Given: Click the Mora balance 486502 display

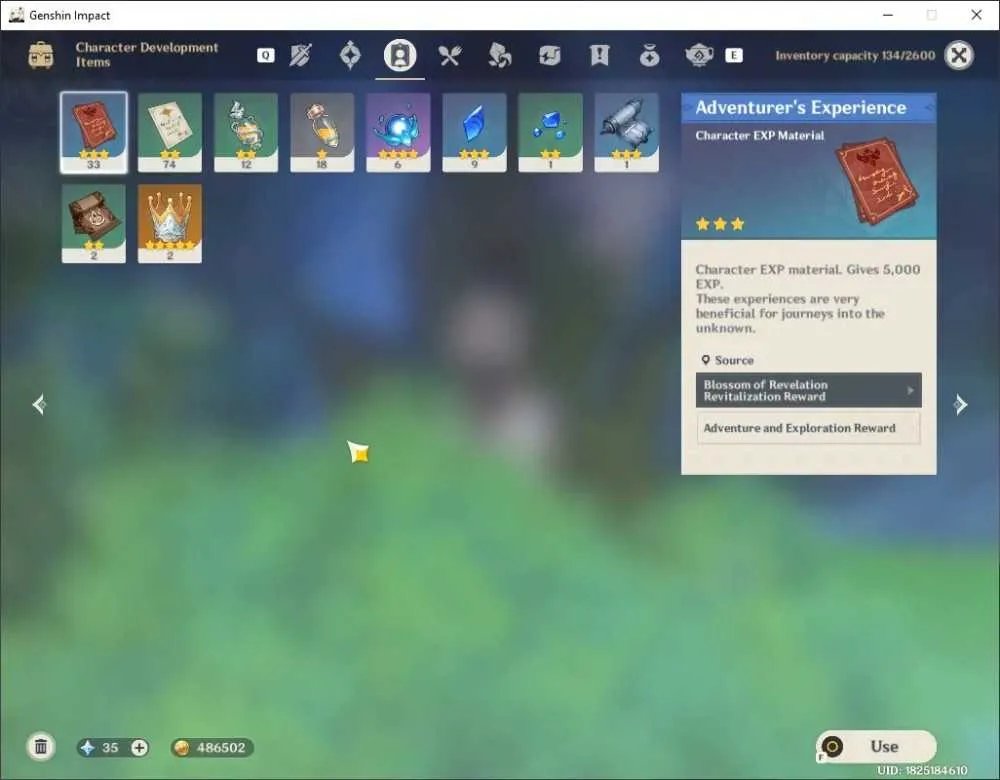Looking at the screenshot, I should pos(212,747).
